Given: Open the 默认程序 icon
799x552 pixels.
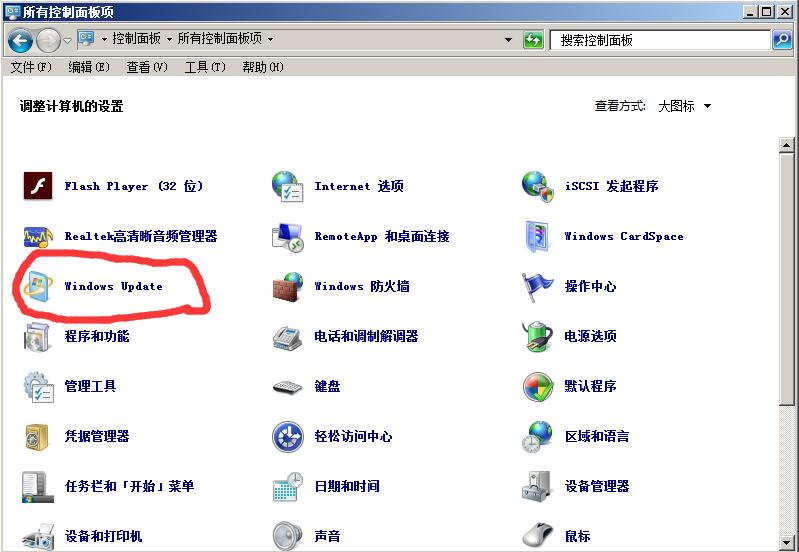Looking at the screenshot, I should [x=537, y=386].
